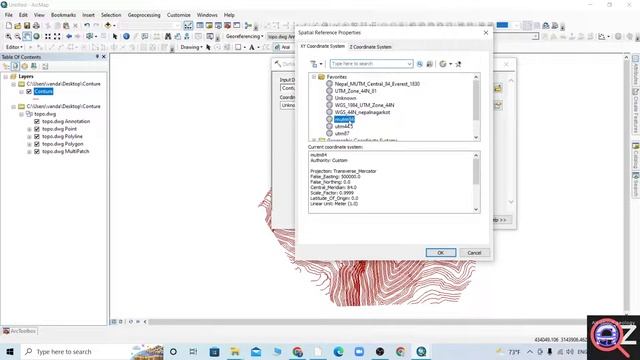Click List By Selection icon
Screen dimensions: 640x360
coord(34,66)
